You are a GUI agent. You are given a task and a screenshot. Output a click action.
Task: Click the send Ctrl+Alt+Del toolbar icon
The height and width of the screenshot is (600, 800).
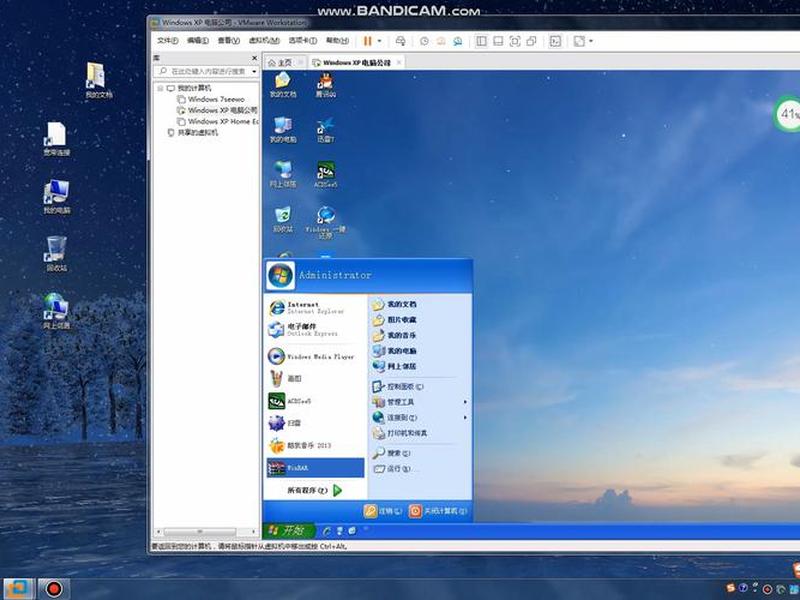tap(401, 41)
